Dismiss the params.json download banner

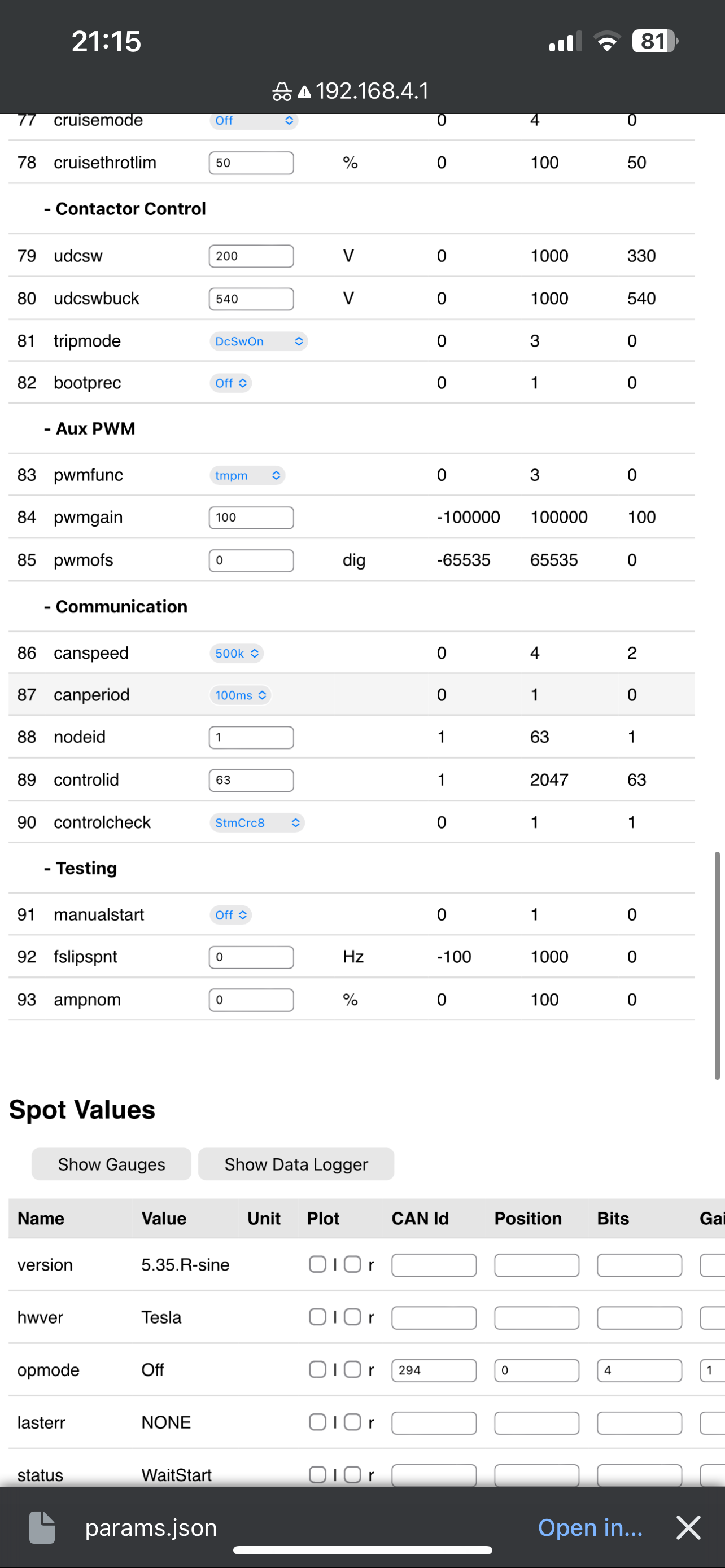[x=688, y=1527]
